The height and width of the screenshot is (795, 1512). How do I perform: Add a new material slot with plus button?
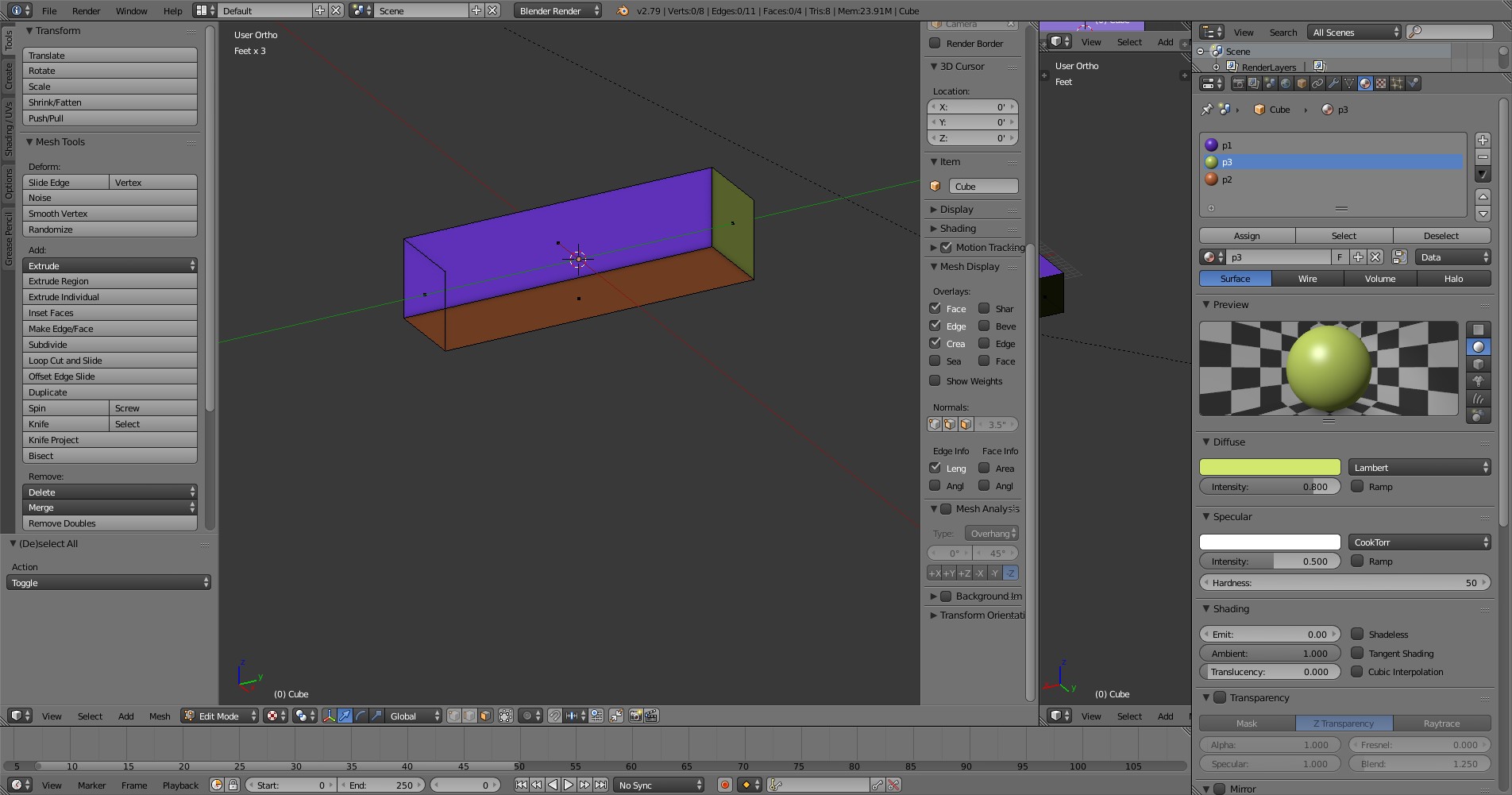(1483, 140)
